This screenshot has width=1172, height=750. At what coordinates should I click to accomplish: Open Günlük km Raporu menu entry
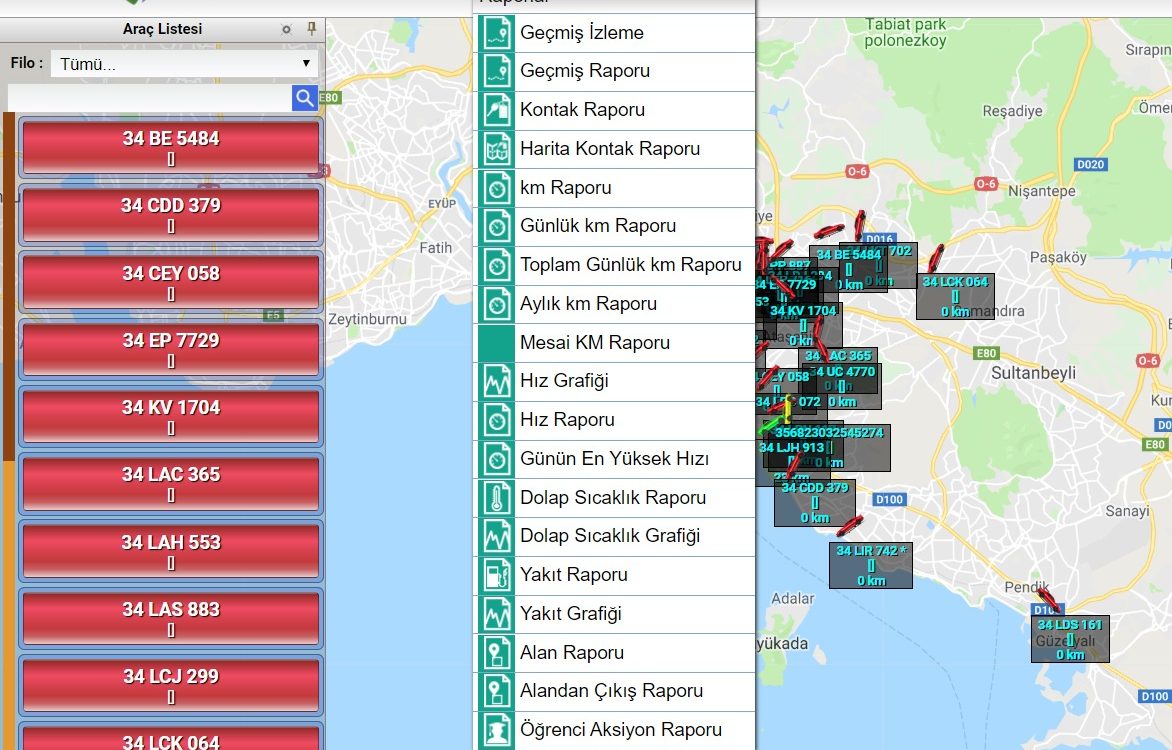pyautogui.click(x=614, y=227)
